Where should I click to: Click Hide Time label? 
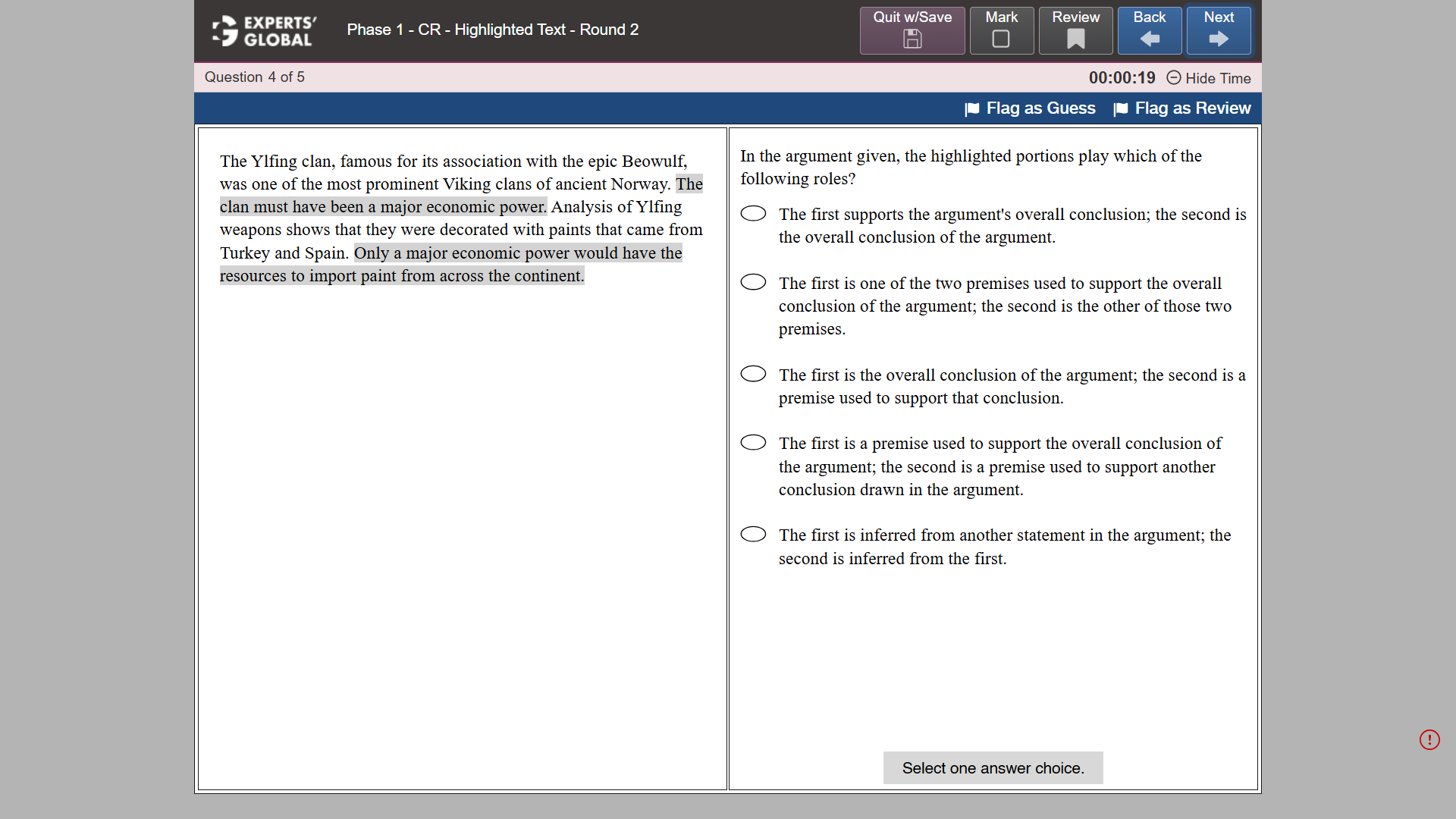[x=1218, y=78]
